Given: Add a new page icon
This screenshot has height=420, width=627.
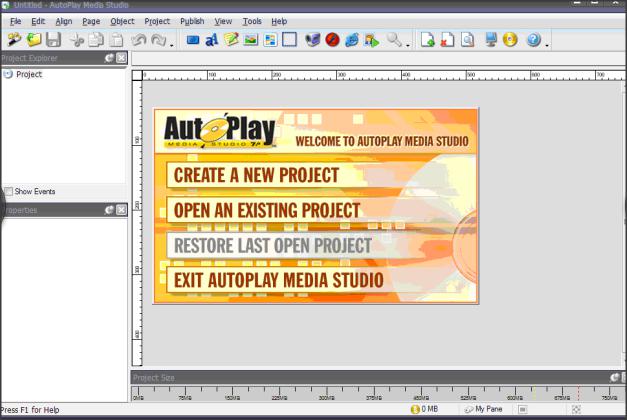Looking at the screenshot, I should (428, 40).
